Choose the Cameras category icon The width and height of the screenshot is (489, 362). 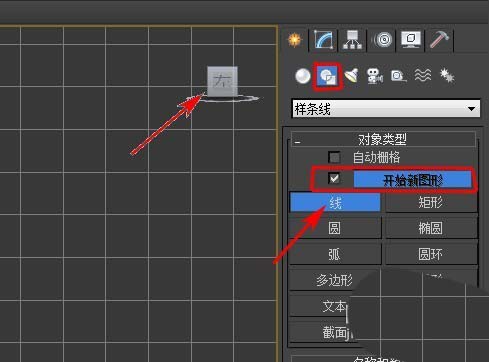[375, 76]
